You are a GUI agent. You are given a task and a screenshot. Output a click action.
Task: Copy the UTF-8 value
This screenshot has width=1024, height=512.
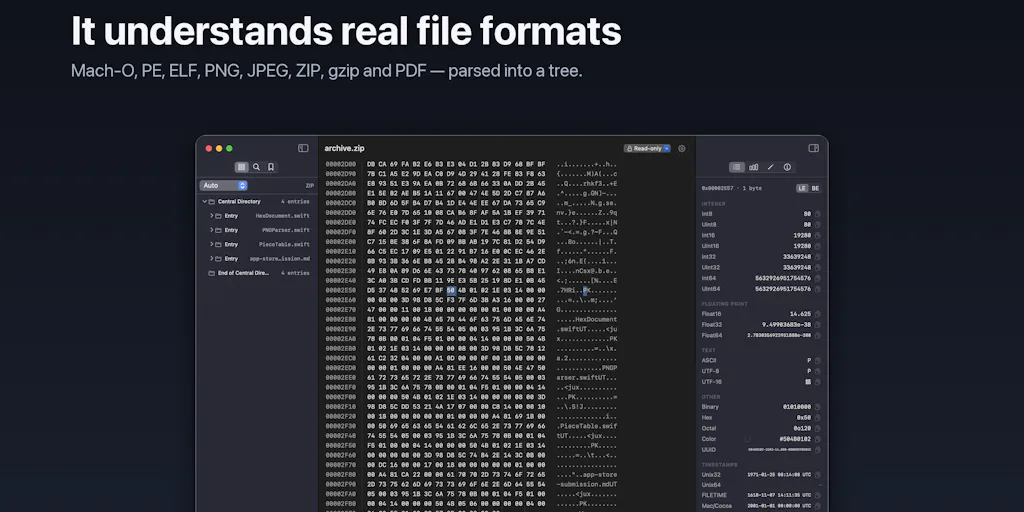pos(818,371)
